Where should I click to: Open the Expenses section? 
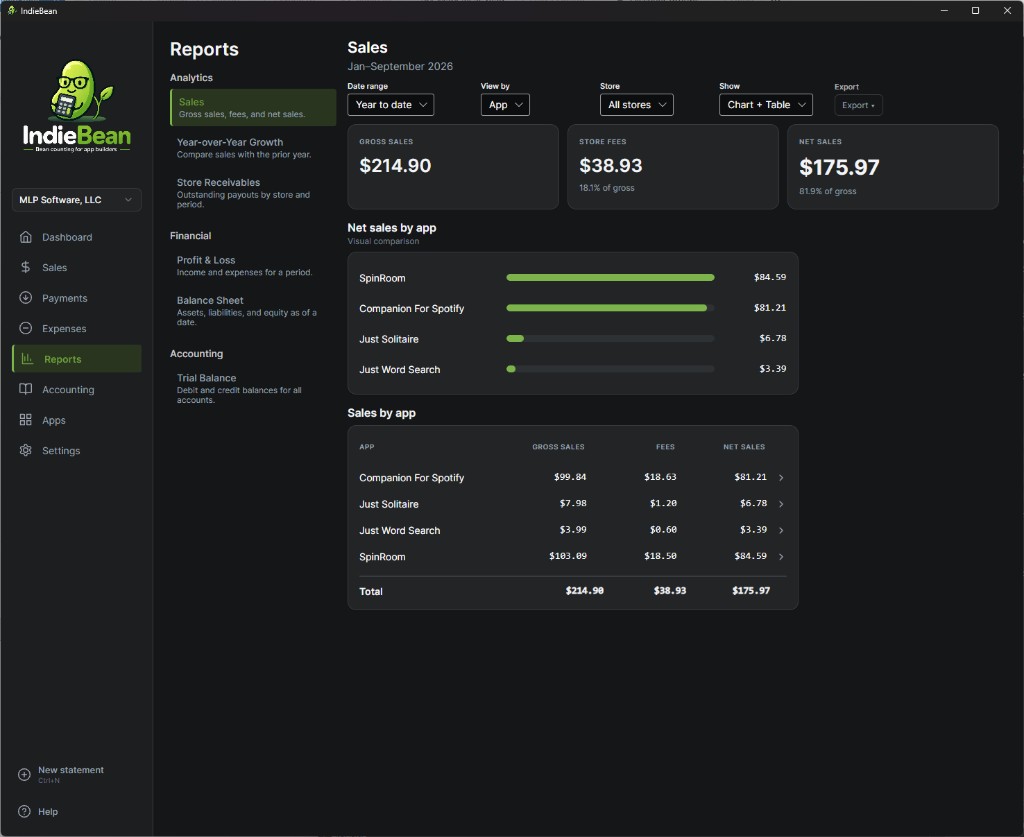point(76,328)
